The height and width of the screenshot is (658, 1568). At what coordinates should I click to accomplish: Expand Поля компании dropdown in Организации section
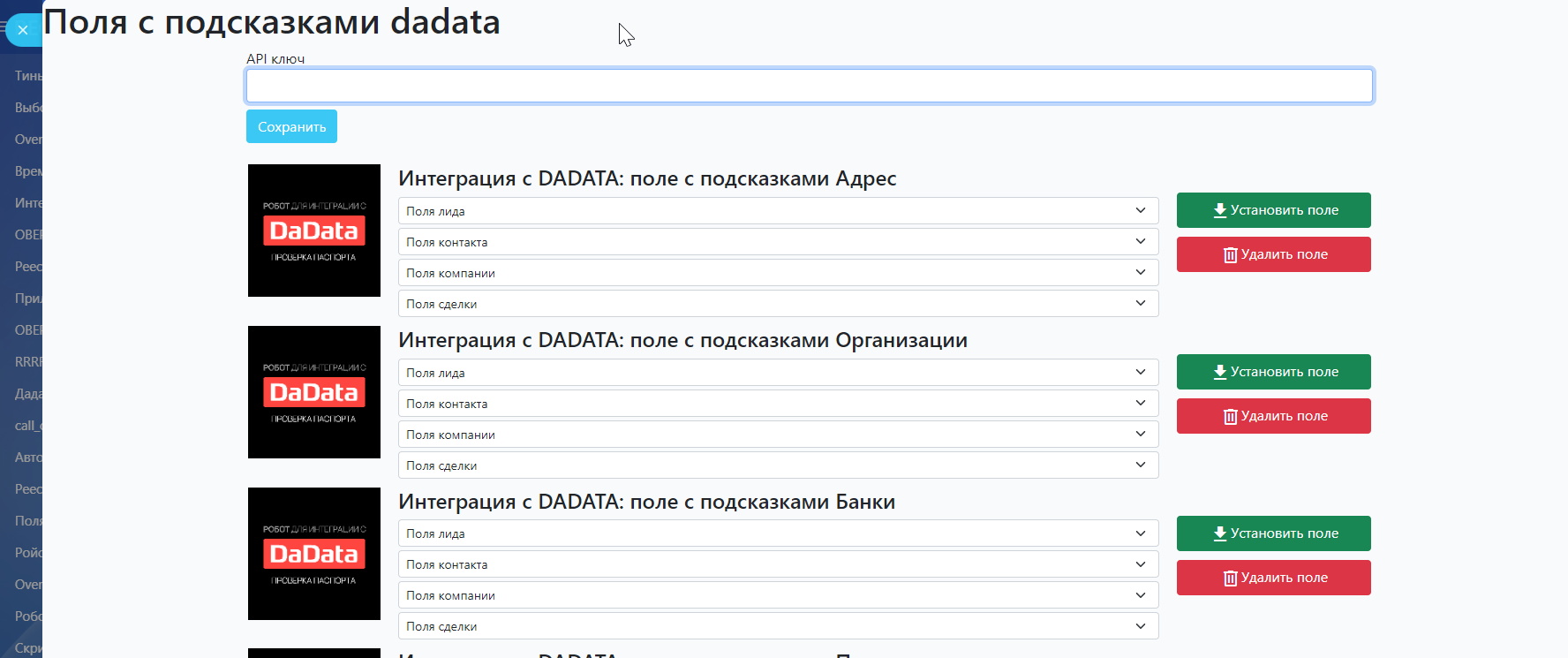point(777,435)
